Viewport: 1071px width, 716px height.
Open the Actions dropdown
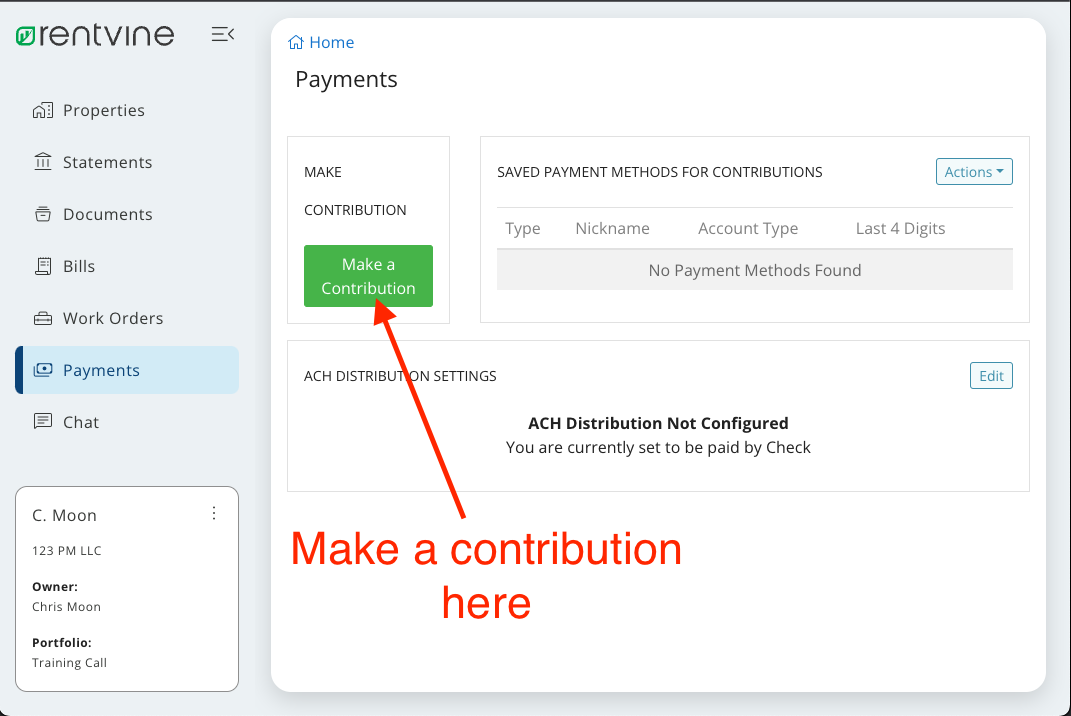973,172
